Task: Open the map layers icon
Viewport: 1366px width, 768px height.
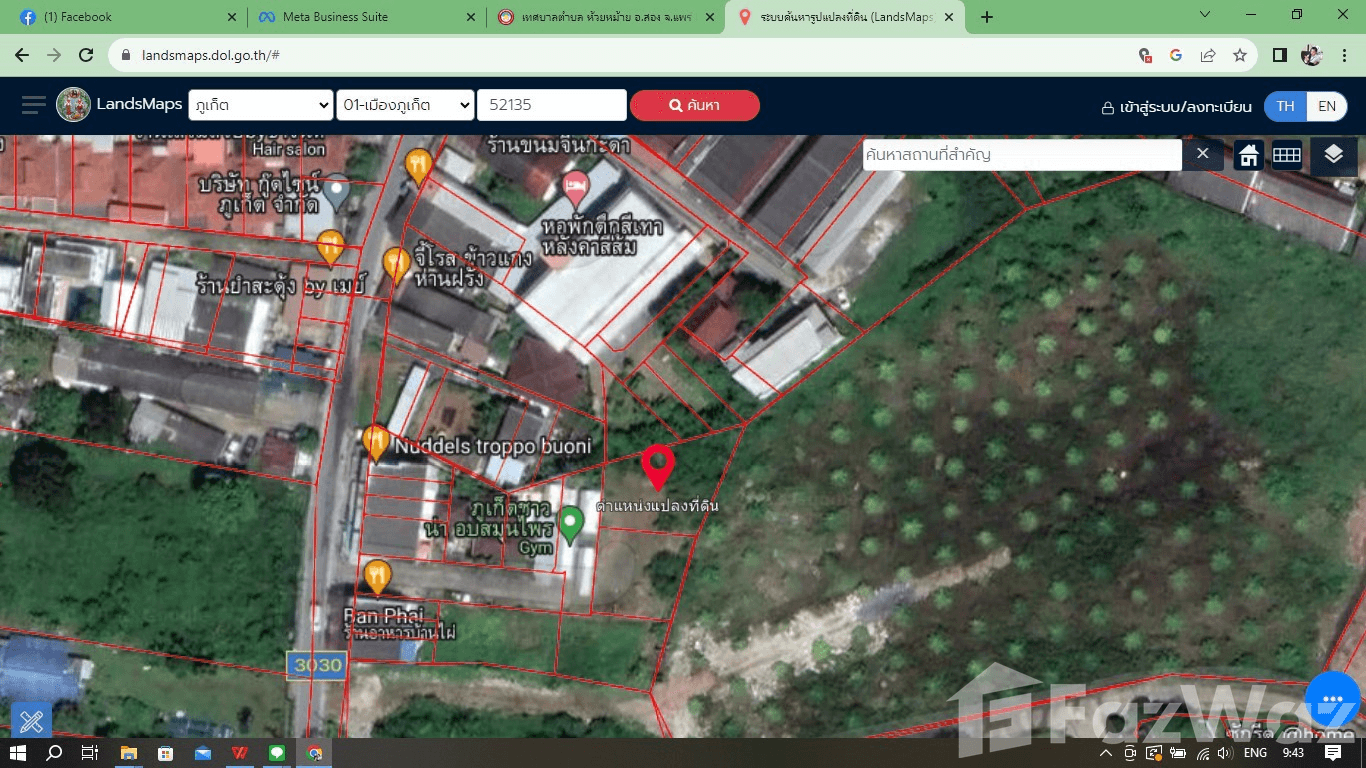Action: tap(1333, 155)
